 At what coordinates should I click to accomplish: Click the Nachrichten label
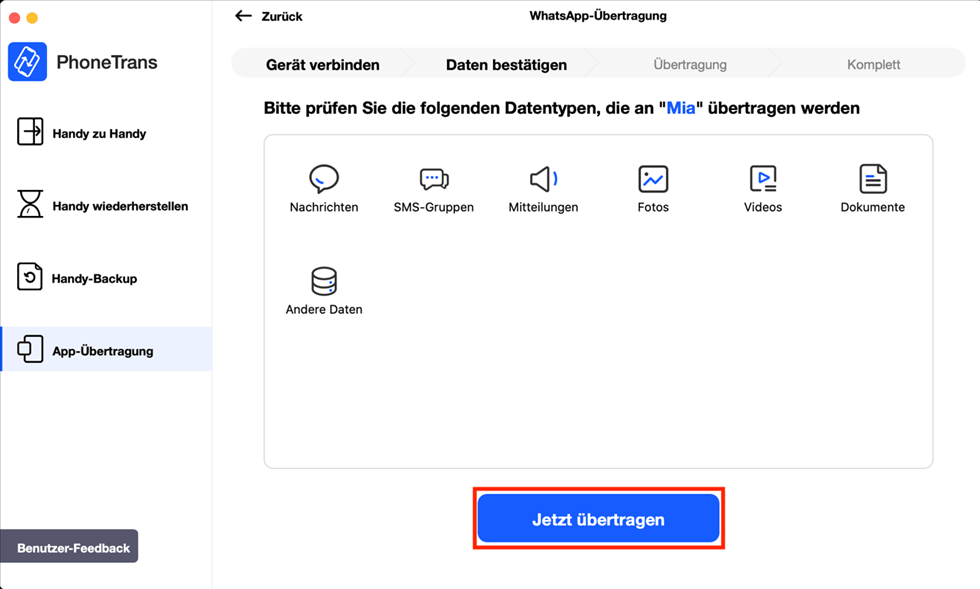point(324,207)
